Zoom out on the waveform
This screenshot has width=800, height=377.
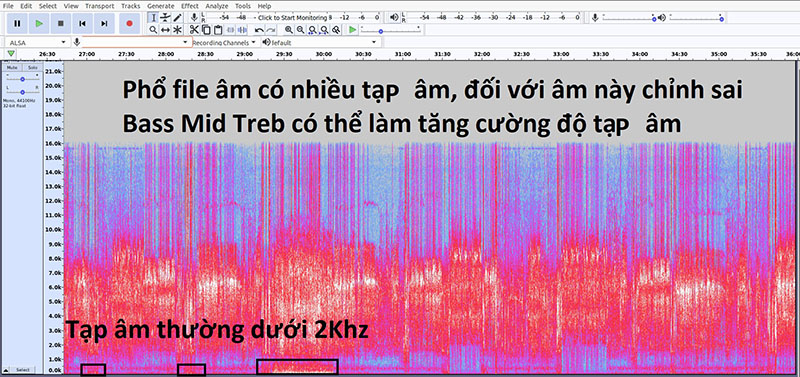[301, 30]
